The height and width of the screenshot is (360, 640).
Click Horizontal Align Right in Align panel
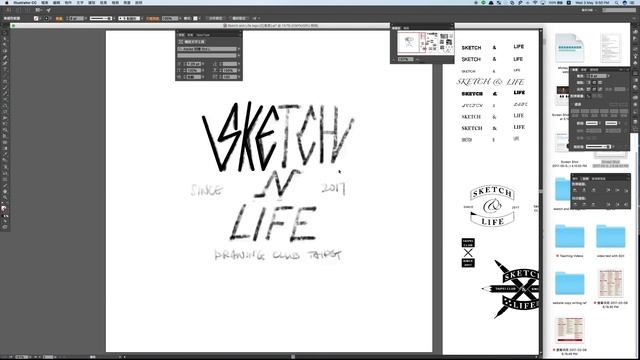coord(593,190)
